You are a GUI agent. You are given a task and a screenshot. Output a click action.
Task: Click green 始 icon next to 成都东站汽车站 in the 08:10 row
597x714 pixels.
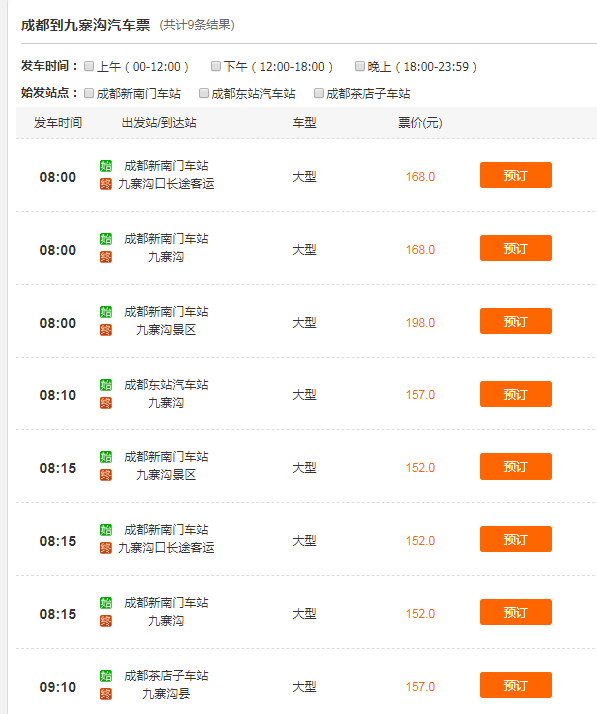(x=106, y=385)
